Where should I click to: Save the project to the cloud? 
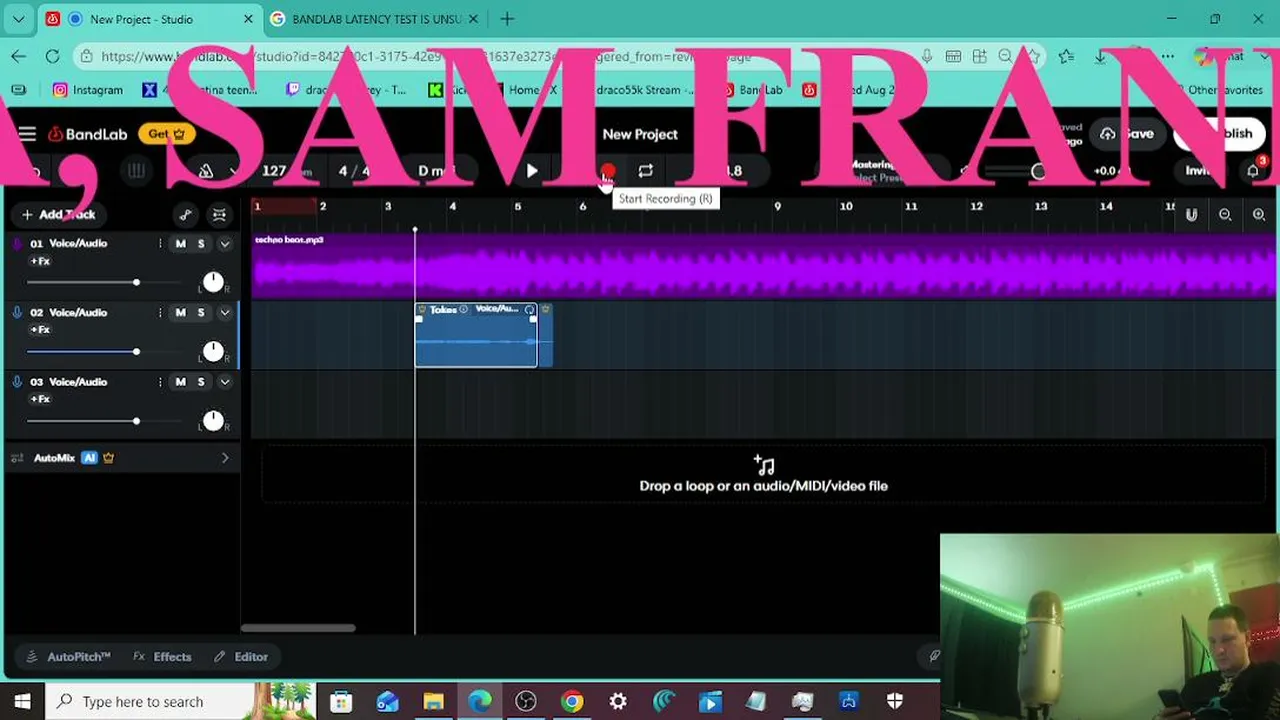pyautogui.click(x=1127, y=134)
